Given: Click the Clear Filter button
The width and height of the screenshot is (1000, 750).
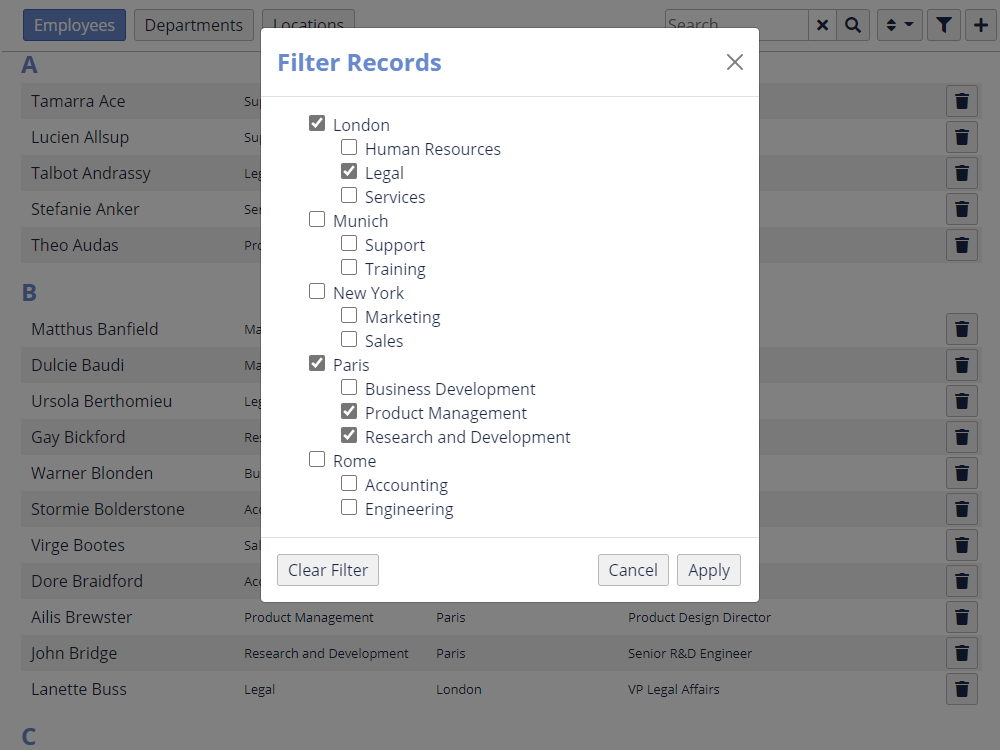Looking at the screenshot, I should [x=328, y=570].
